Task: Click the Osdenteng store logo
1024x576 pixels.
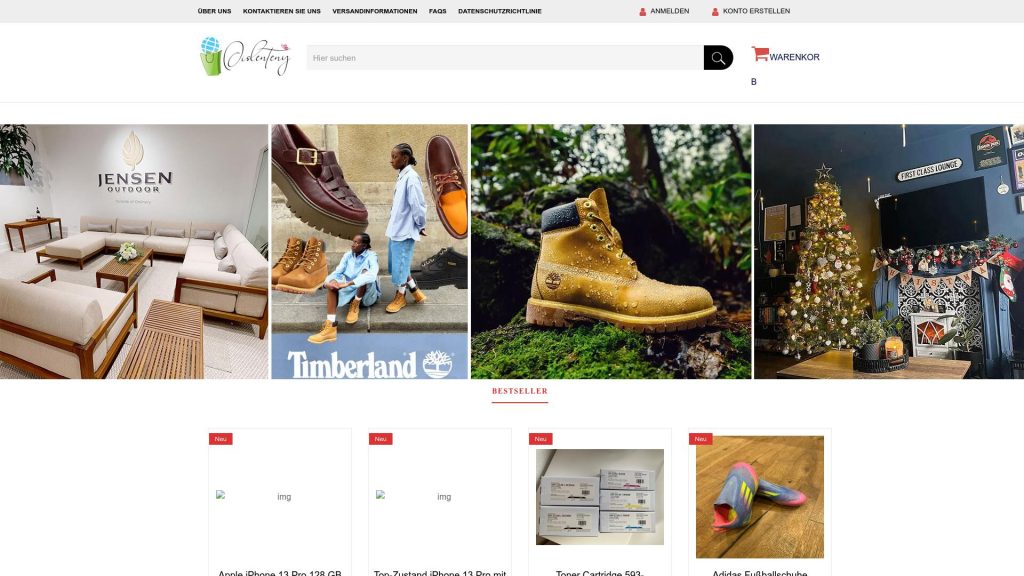Action: [245, 56]
